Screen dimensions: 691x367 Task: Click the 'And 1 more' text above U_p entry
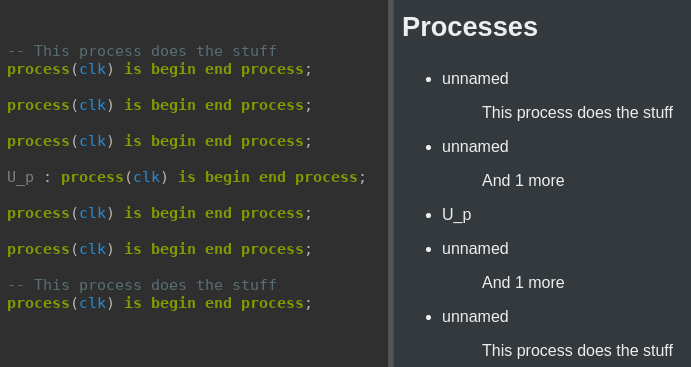click(x=523, y=180)
